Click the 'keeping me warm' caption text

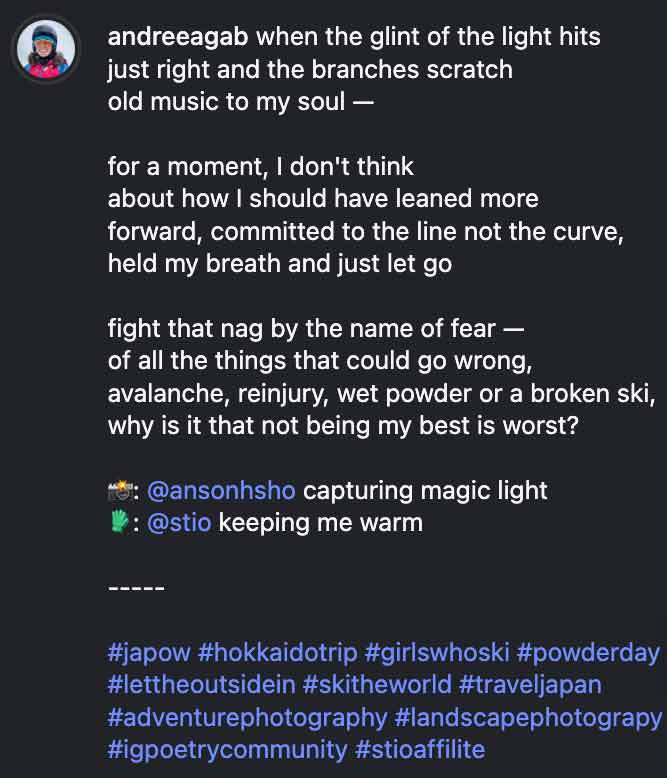click(x=321, y=523)
